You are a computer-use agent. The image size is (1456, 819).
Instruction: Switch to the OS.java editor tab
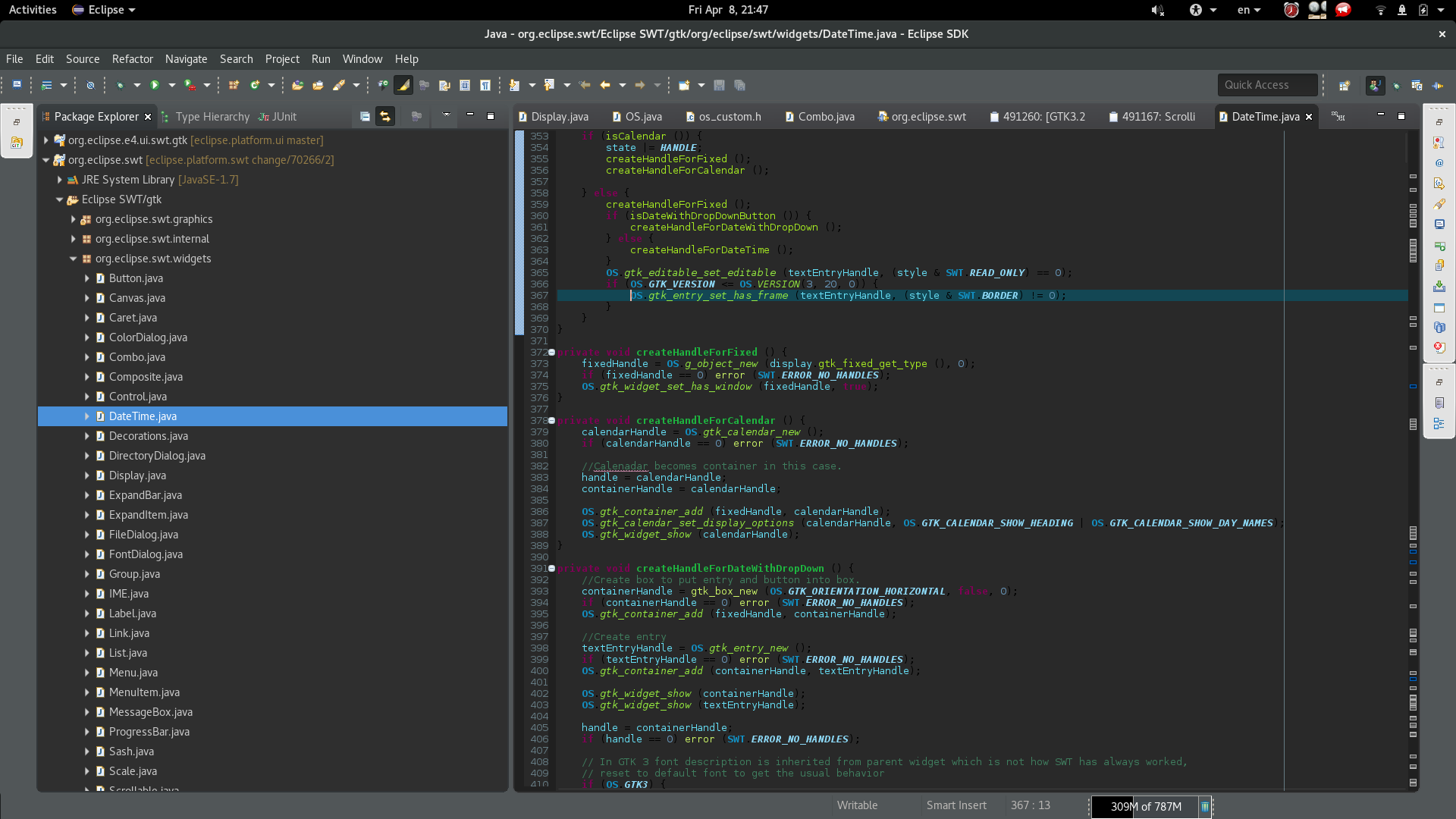coord(637,116)
